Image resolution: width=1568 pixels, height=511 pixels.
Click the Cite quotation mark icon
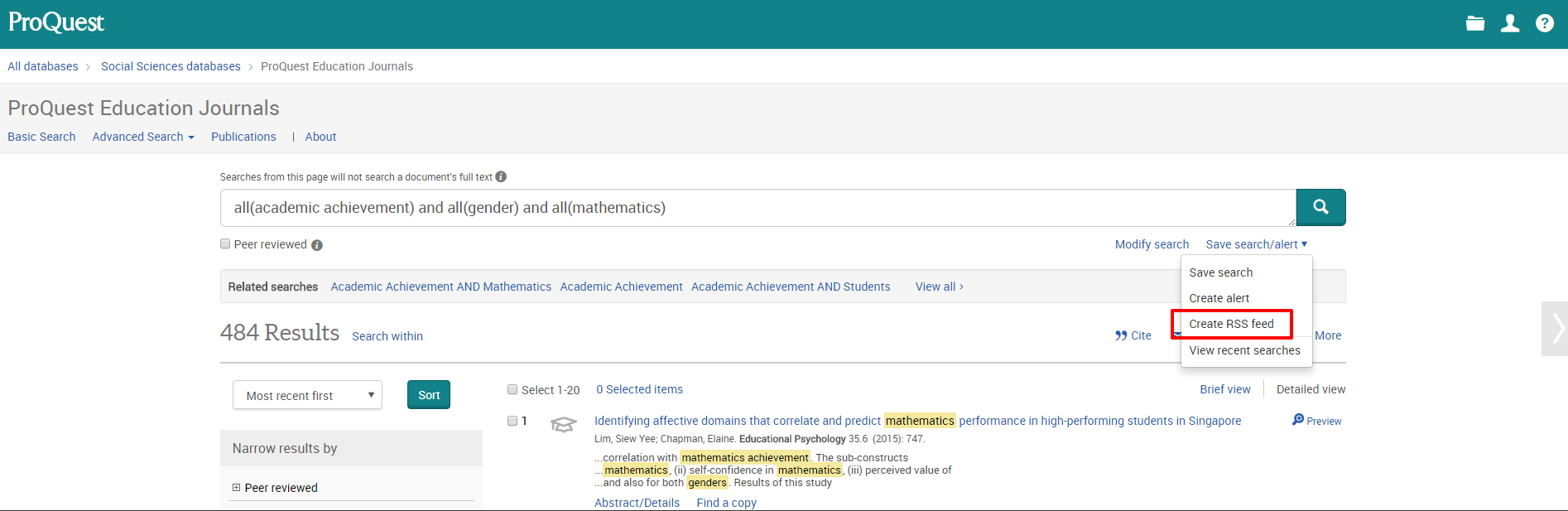coord(1121,335)
